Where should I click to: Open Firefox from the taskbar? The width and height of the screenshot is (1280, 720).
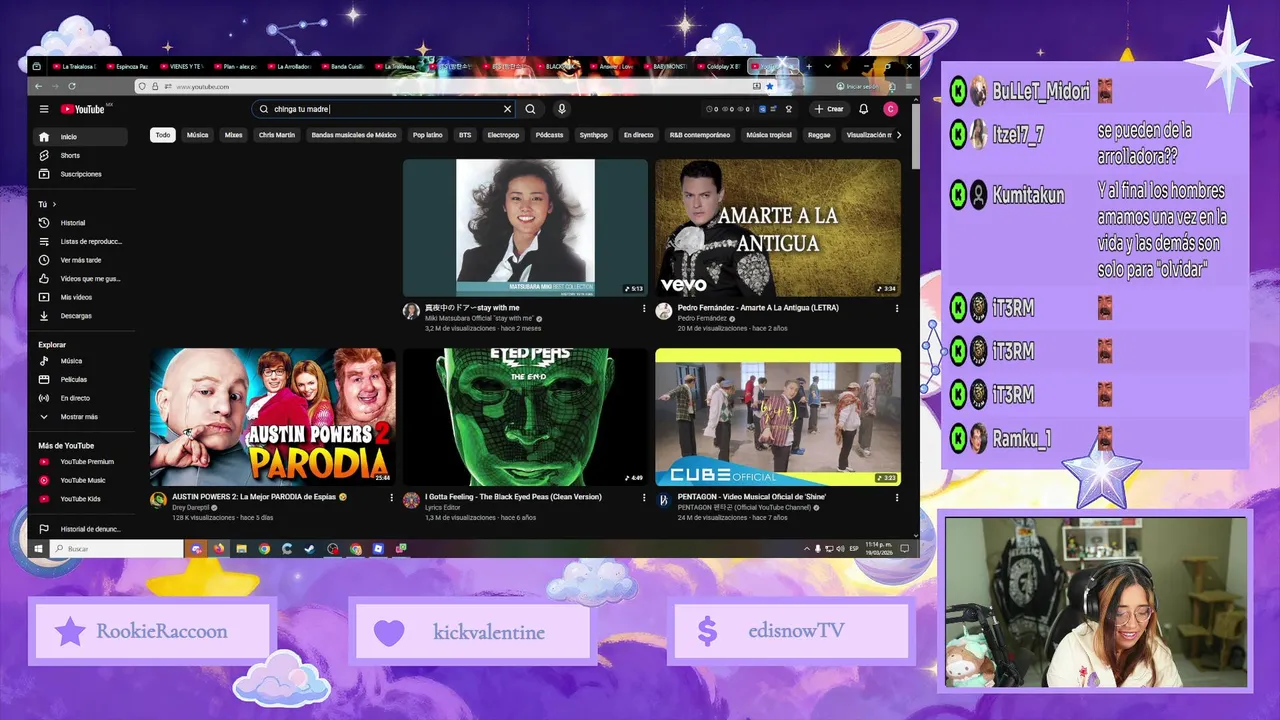pos(219,548)
